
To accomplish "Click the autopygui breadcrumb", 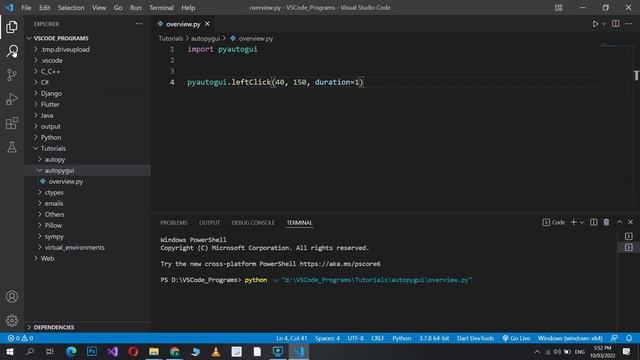I will tap(205, 38).
